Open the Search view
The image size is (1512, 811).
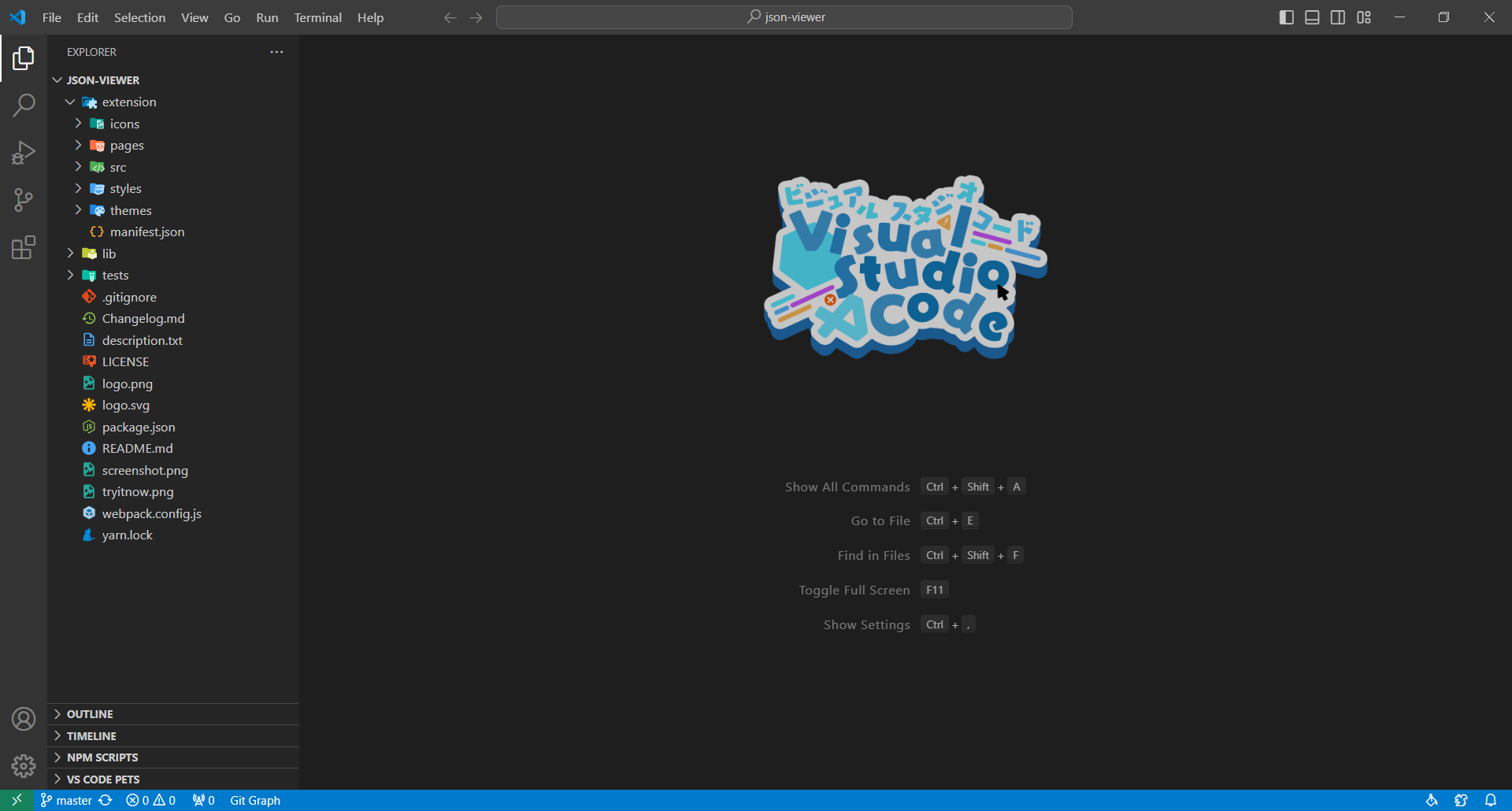click(24, 106)
